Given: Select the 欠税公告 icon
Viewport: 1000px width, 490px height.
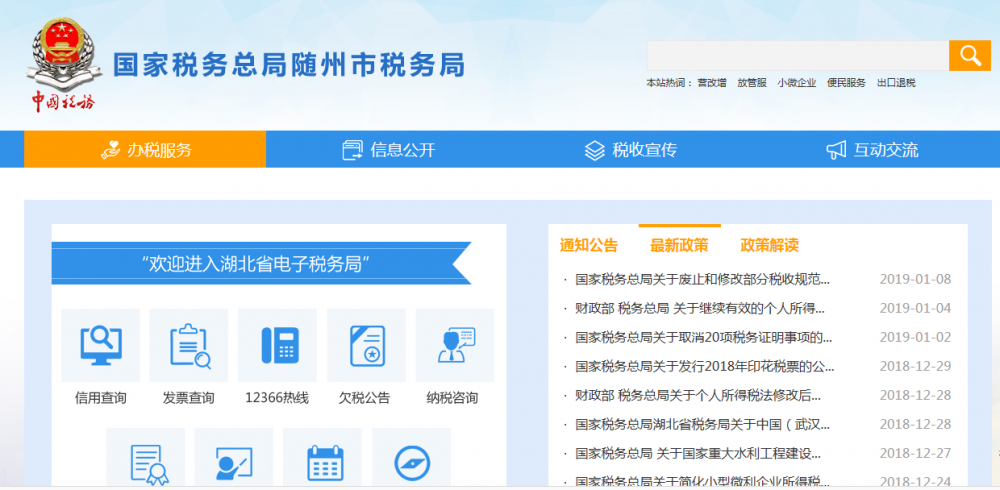Looking at the screenshot, I should click(x=366, y=345).
